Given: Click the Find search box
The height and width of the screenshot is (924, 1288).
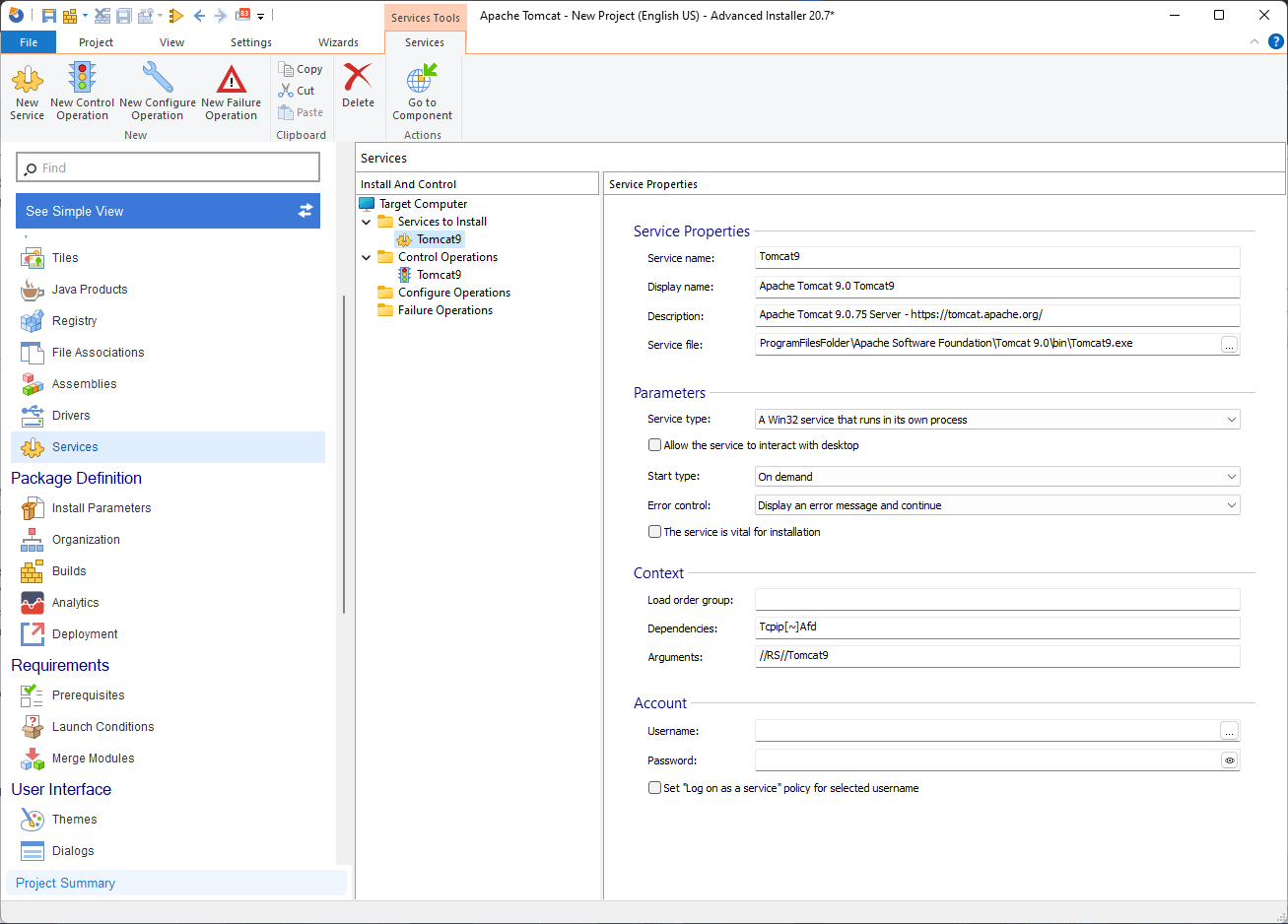Looking at the screenshot, I should 169,167.
